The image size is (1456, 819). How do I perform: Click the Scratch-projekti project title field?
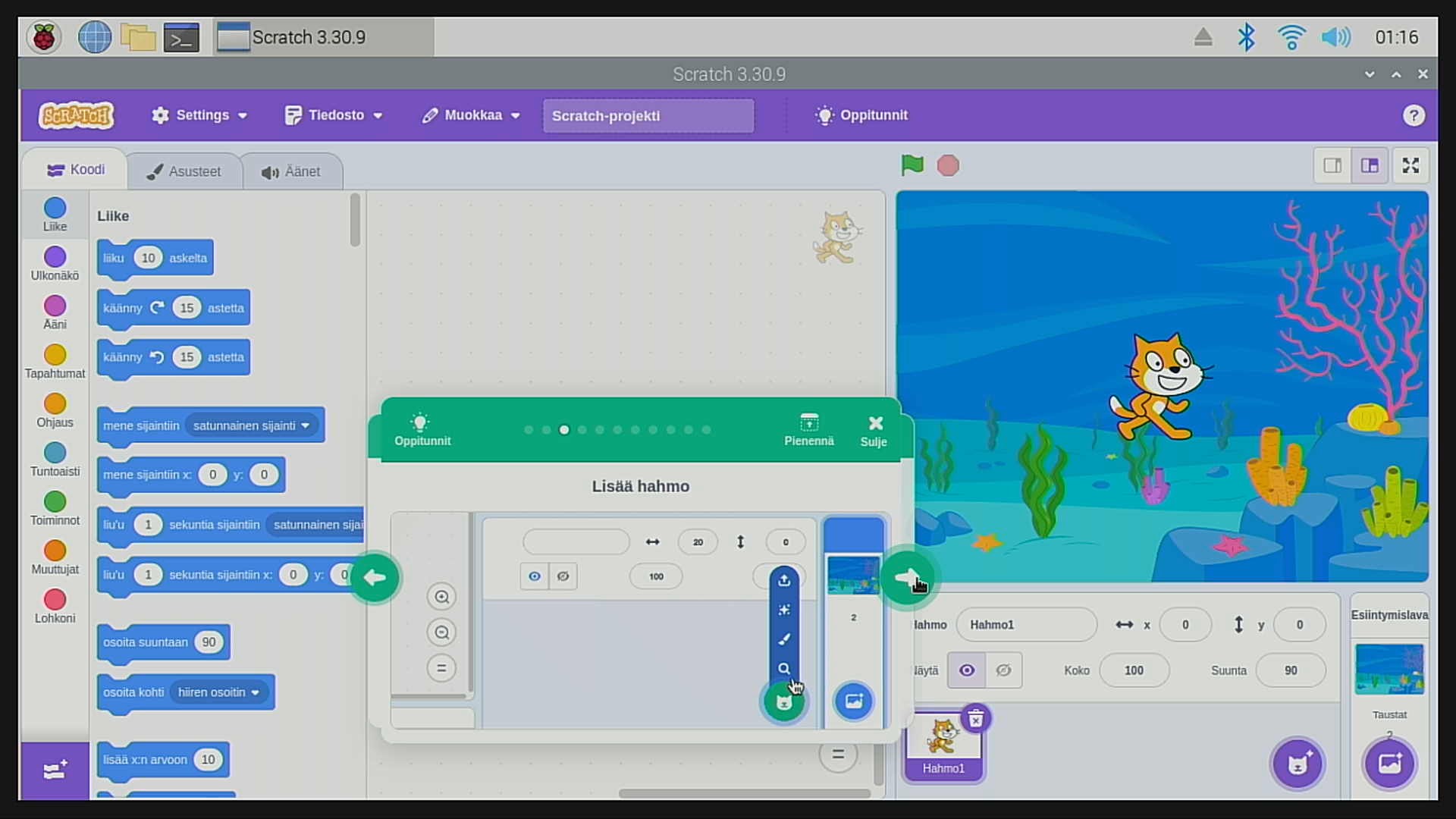coord(648,115)
